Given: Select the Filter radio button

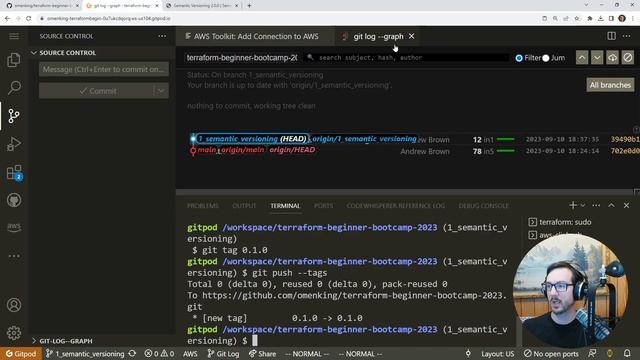Looking at the screenshot, I should point(519,58).
